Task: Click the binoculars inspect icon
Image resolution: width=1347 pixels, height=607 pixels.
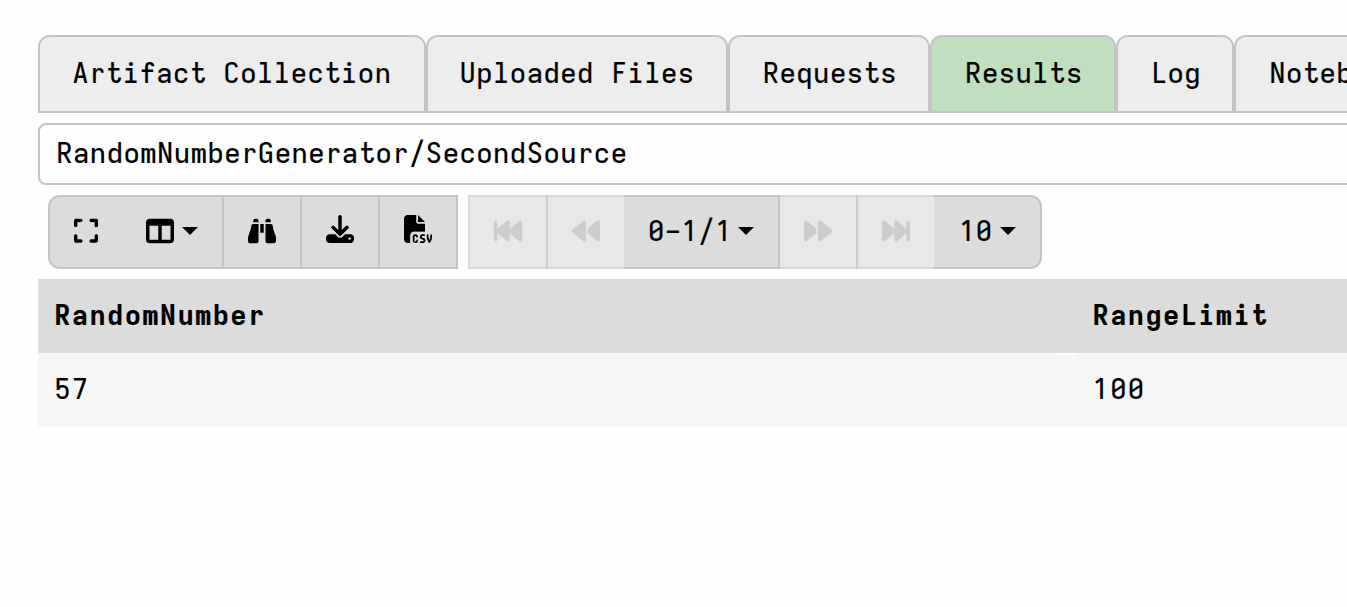Action: pos(262,232)
